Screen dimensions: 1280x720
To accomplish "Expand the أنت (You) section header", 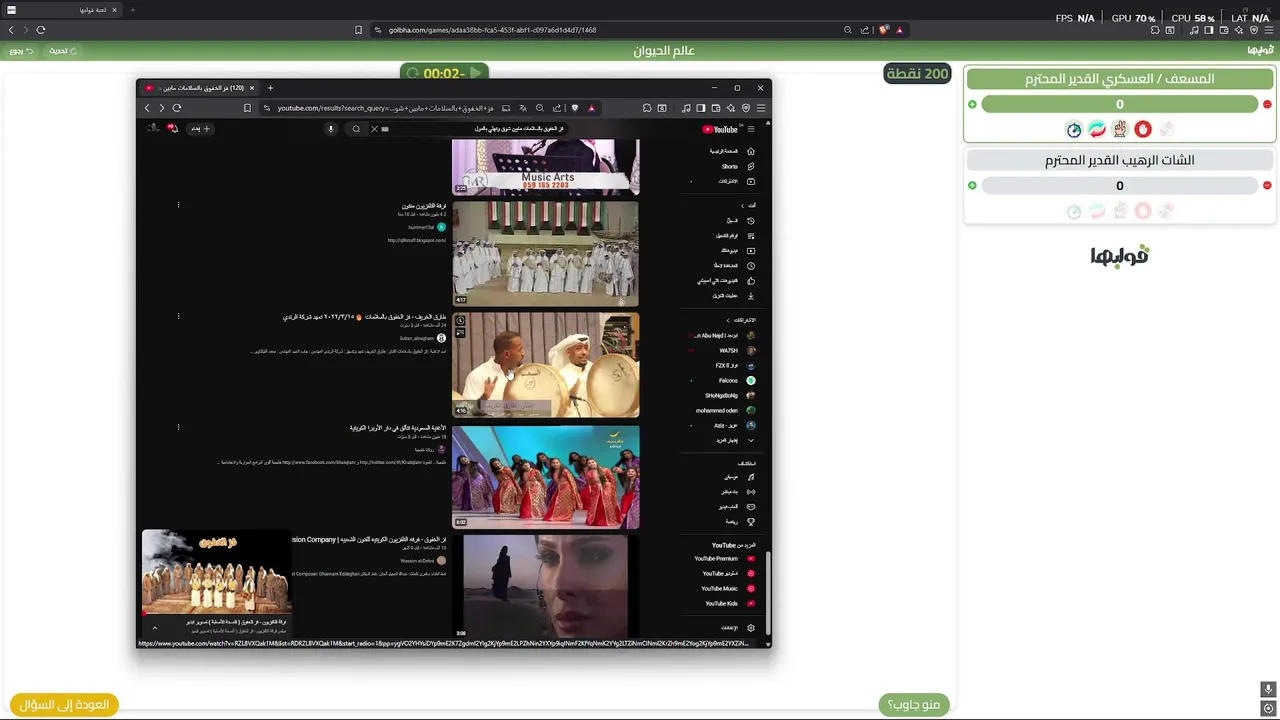I will [747, 205].
